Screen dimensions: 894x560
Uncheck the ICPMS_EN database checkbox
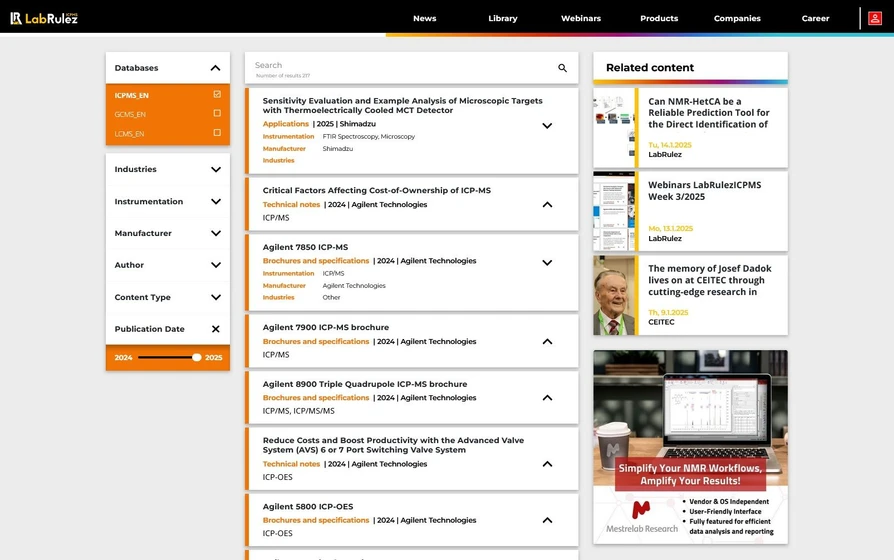[x=217, y=94]
